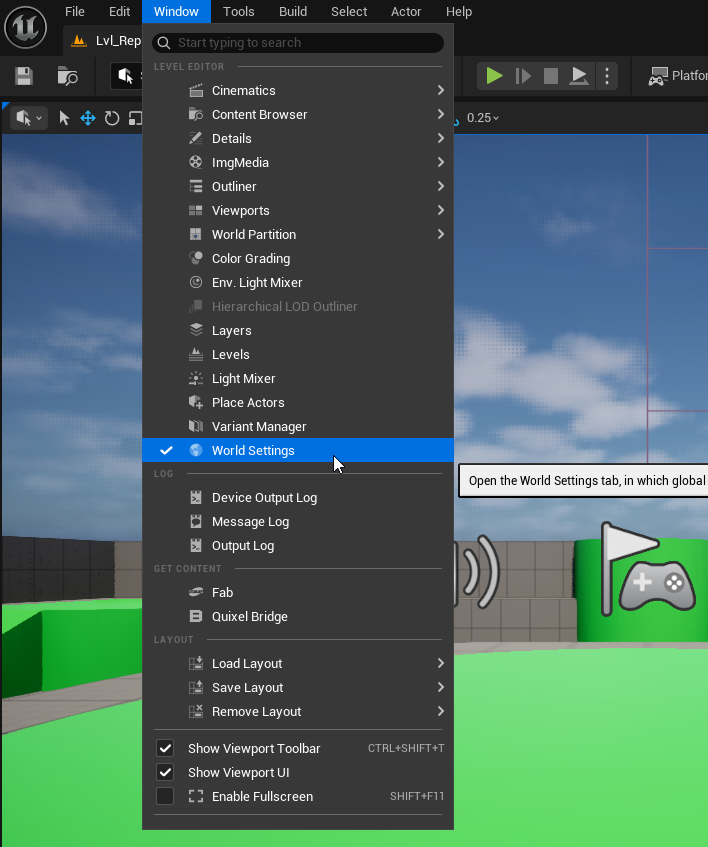Open the File menu

coord(75,11)
